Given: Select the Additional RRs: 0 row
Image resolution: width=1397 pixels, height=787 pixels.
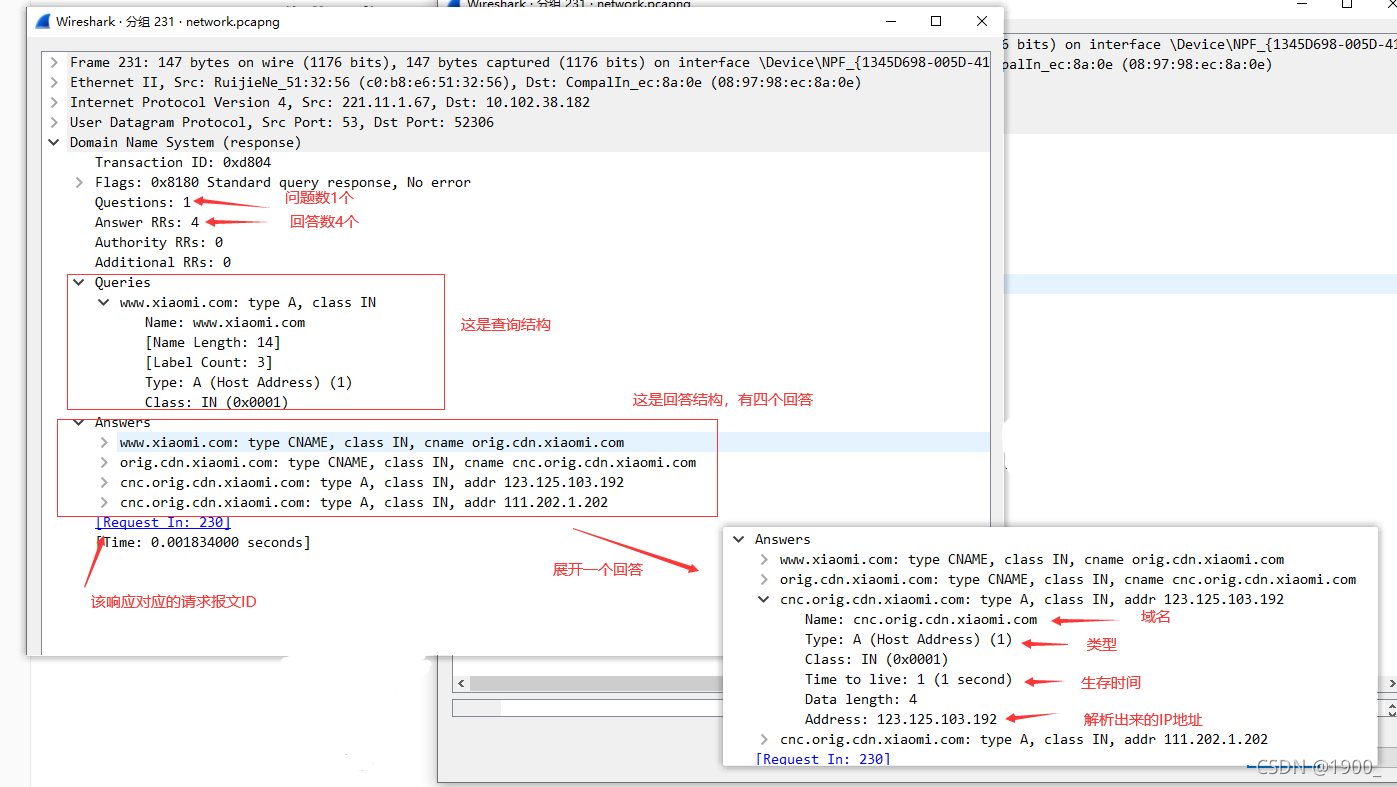Looking at the screenshot, I should click(163, 262).
